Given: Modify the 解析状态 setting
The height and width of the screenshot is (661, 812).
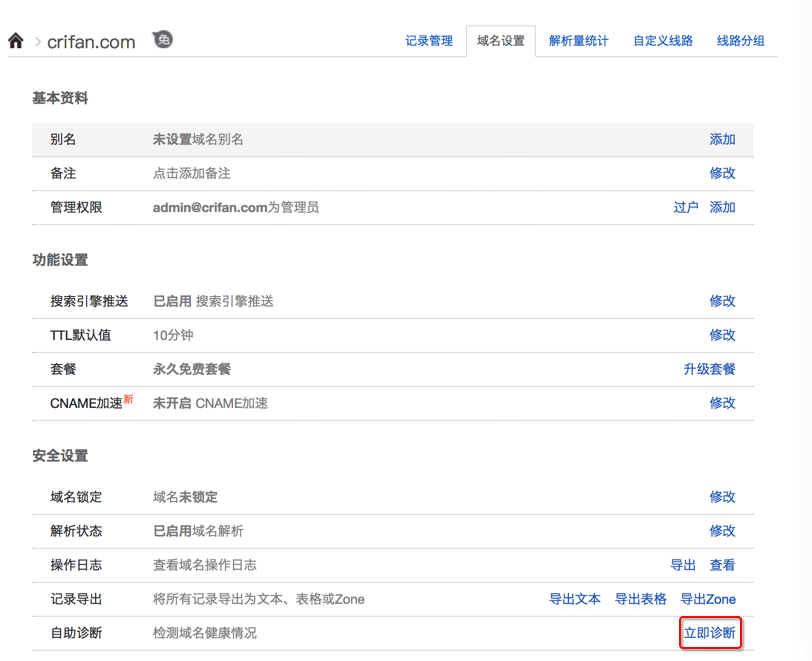Looking at the screenshot, I should (722, 531).
